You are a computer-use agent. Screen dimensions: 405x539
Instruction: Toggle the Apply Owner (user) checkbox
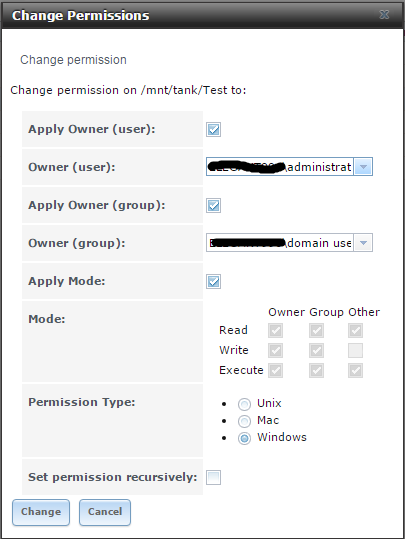tap(213, 130)
